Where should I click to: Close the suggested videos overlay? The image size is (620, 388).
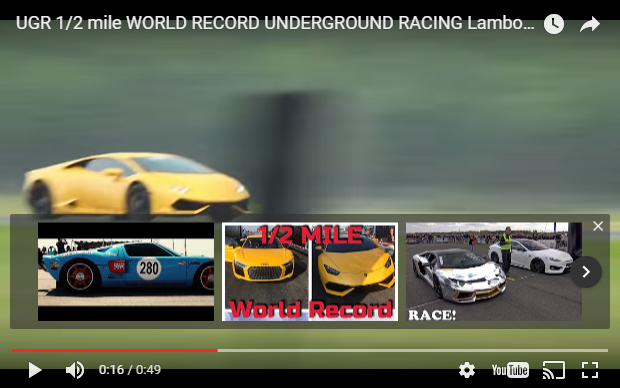[598, 226]
